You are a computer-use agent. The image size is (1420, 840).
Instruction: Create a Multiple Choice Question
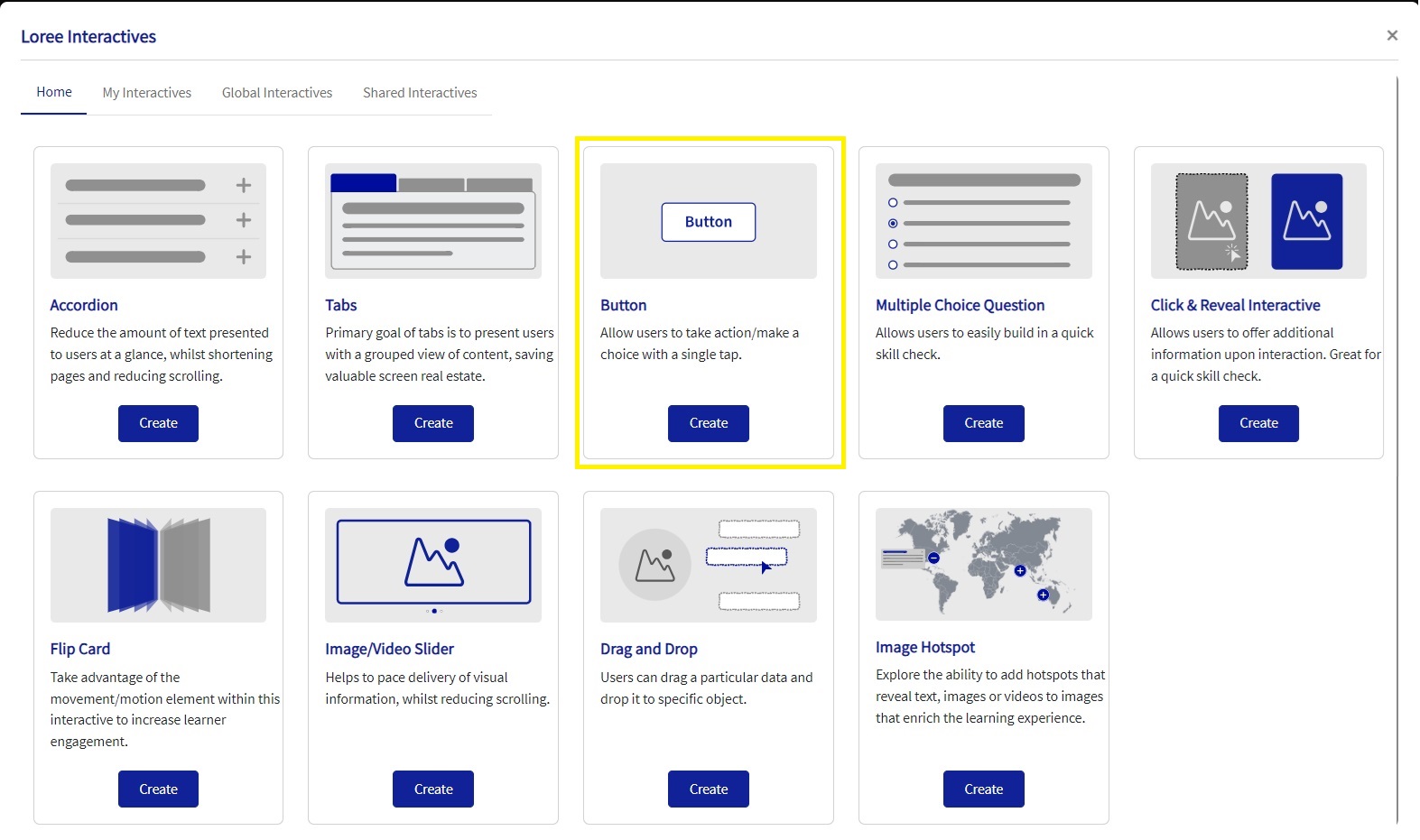(x=984, y=423)
